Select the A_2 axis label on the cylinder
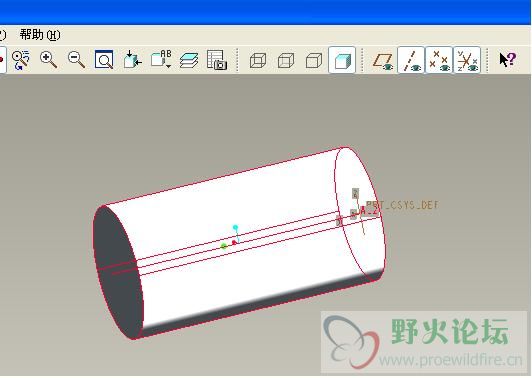 369,211
